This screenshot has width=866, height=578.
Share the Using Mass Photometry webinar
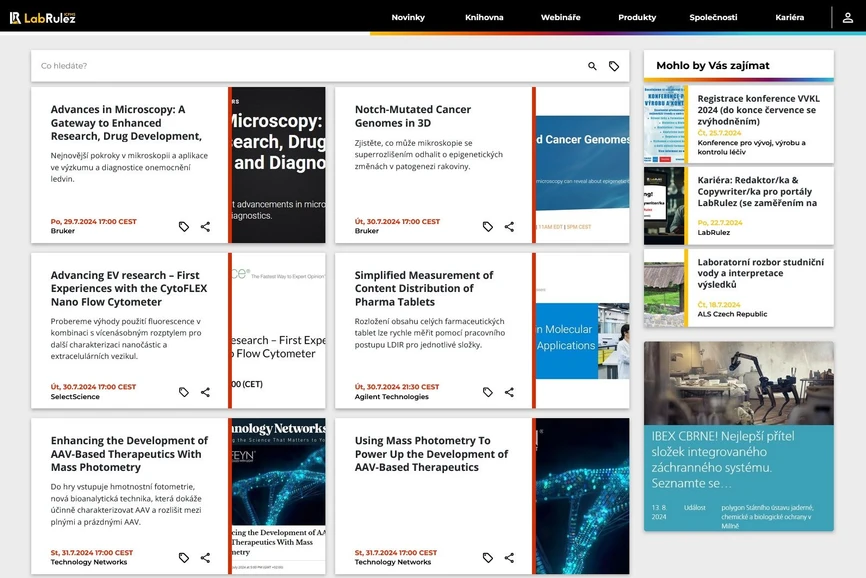click(x=509, y=558)
